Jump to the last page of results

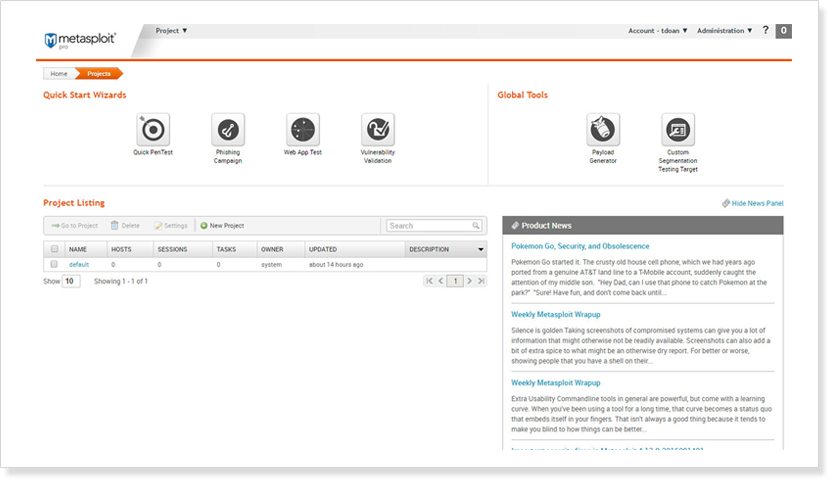click(x=481, y=281)
